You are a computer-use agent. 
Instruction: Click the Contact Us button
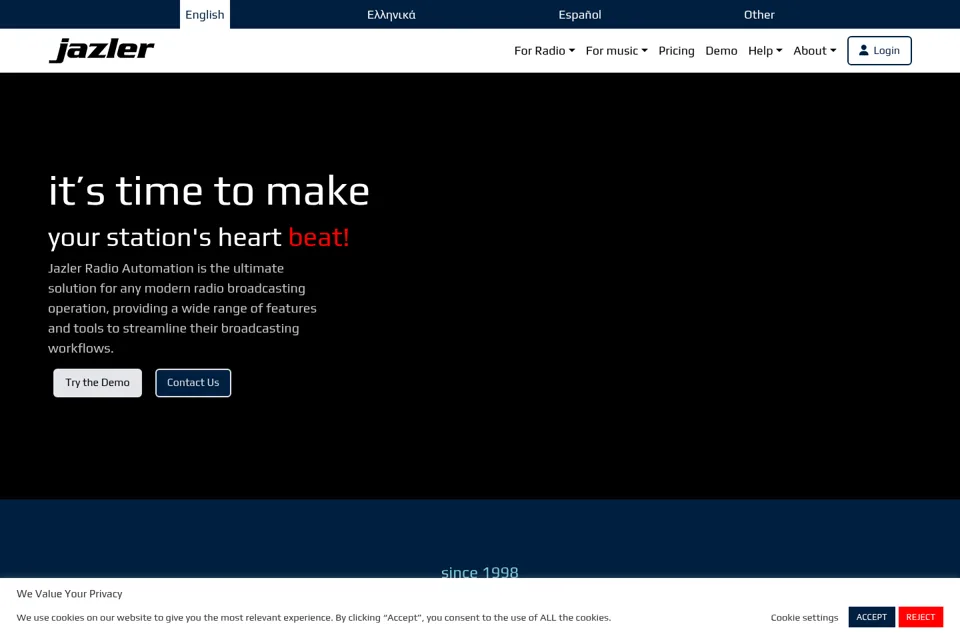(x=193, y=383)
